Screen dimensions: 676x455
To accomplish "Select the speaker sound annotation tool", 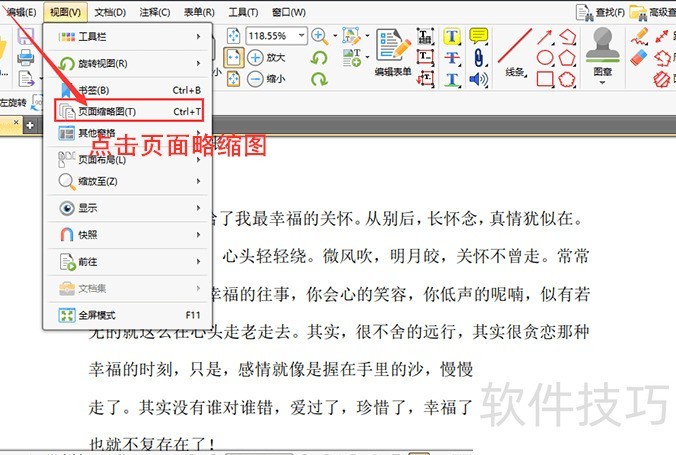I will [479, 79].
